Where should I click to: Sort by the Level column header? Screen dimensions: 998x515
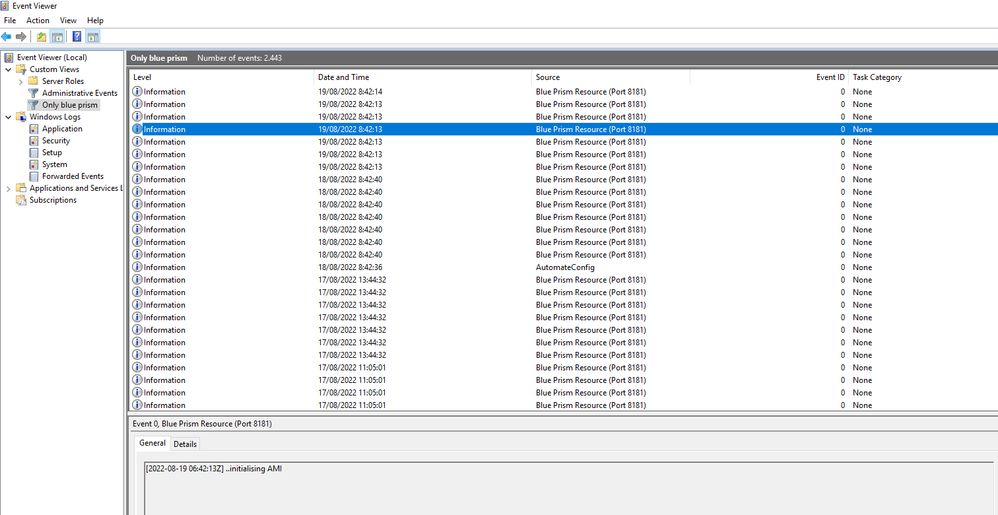[x=222, y=78]
